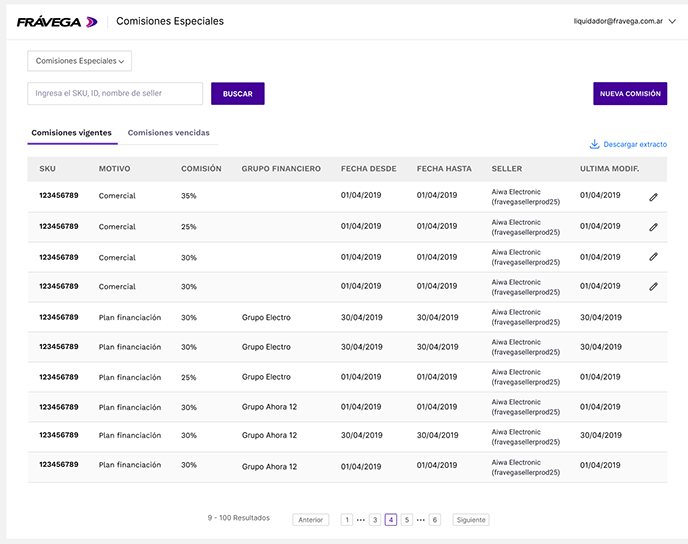Jump to page 3 in pagination
Viewport: 688px width, 544px height.
(x=375, y=519)
